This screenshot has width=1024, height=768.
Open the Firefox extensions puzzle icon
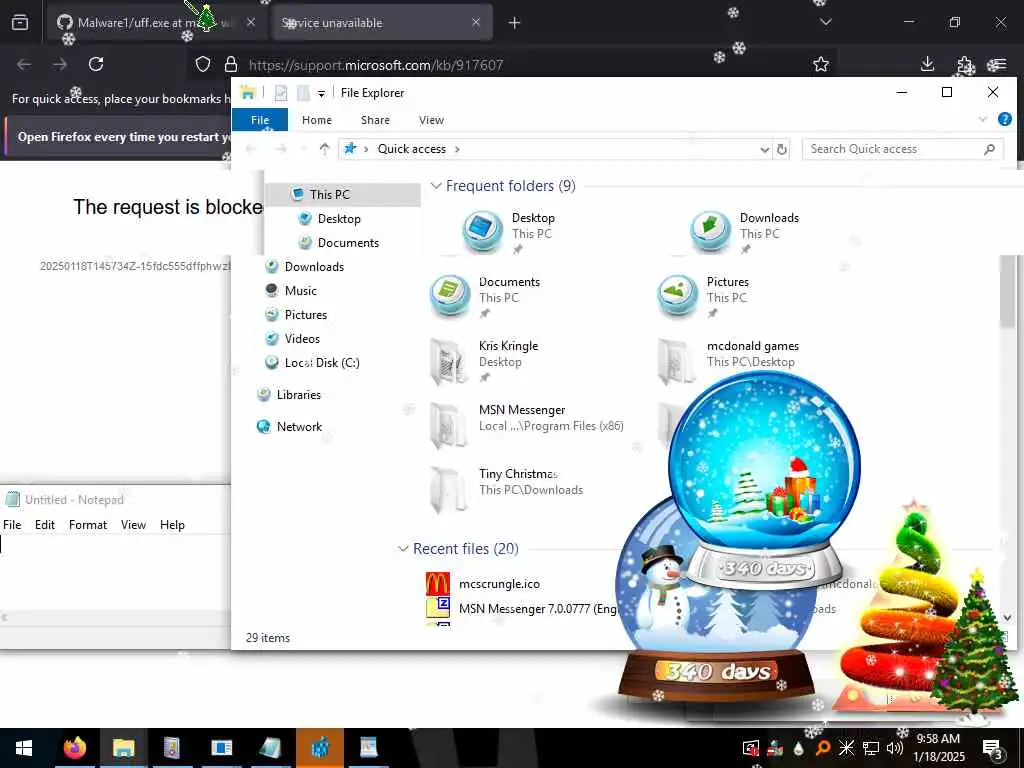coord(964,64)
